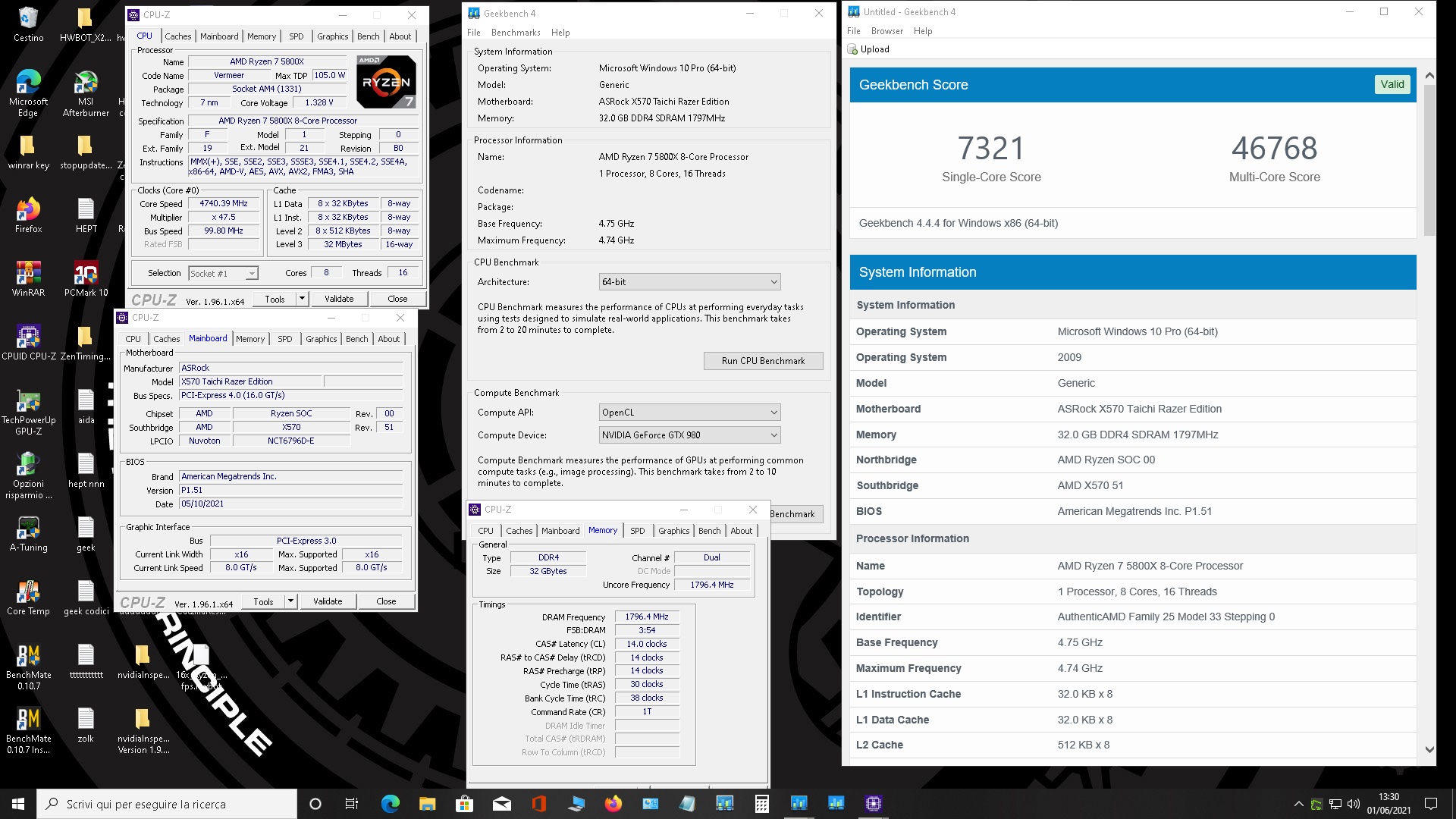This screenshot has width=1456, height=819.
Task: Select SPD tab in Mainboard CPU-Z window
Action: [x=285, y=339]
